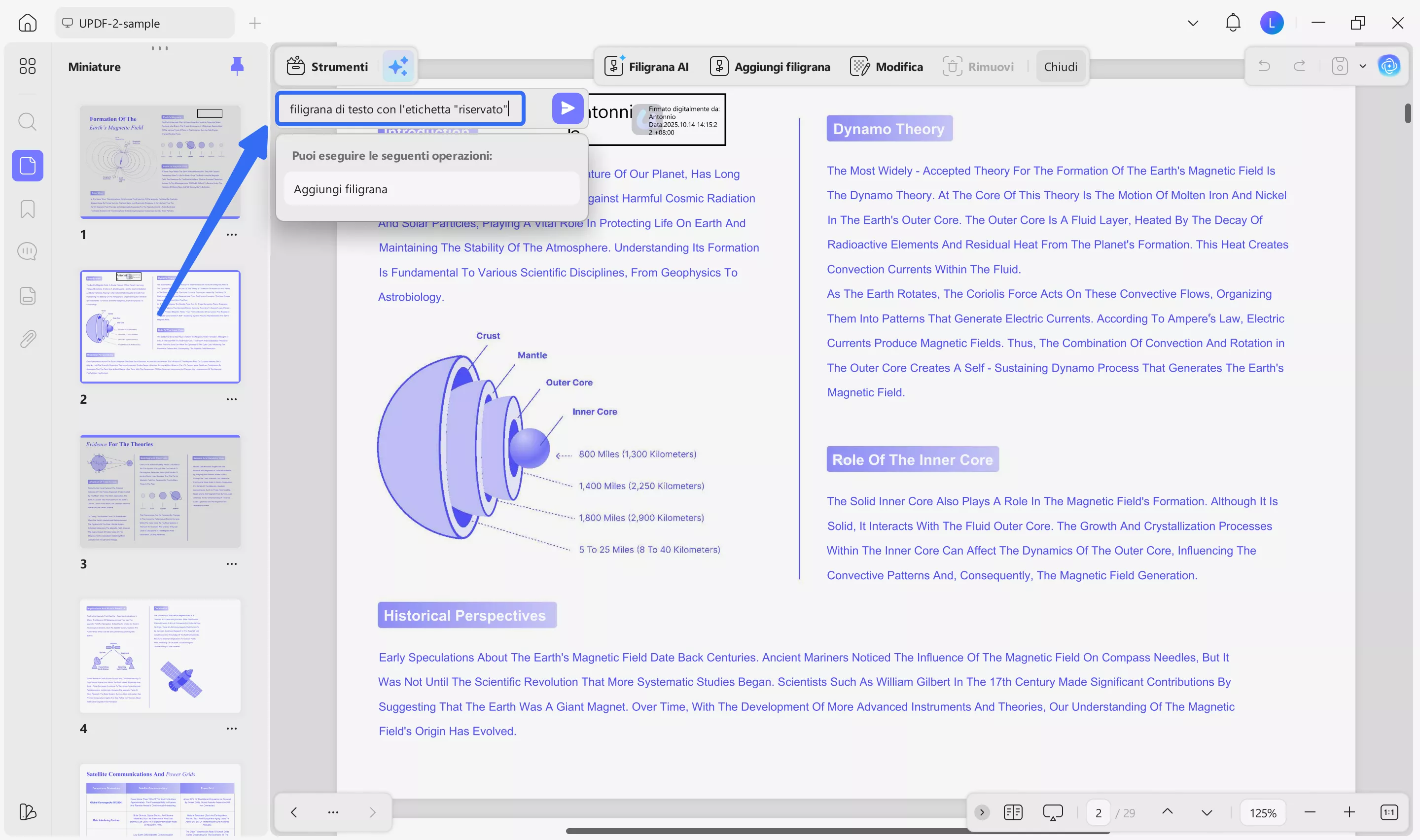Open the notifications bell
1420x840 pixels.
tap(1233, 23)
